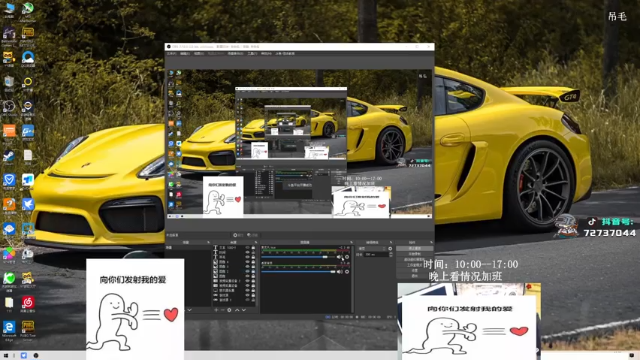Move selected source down with arrow icon

[244, 310]
